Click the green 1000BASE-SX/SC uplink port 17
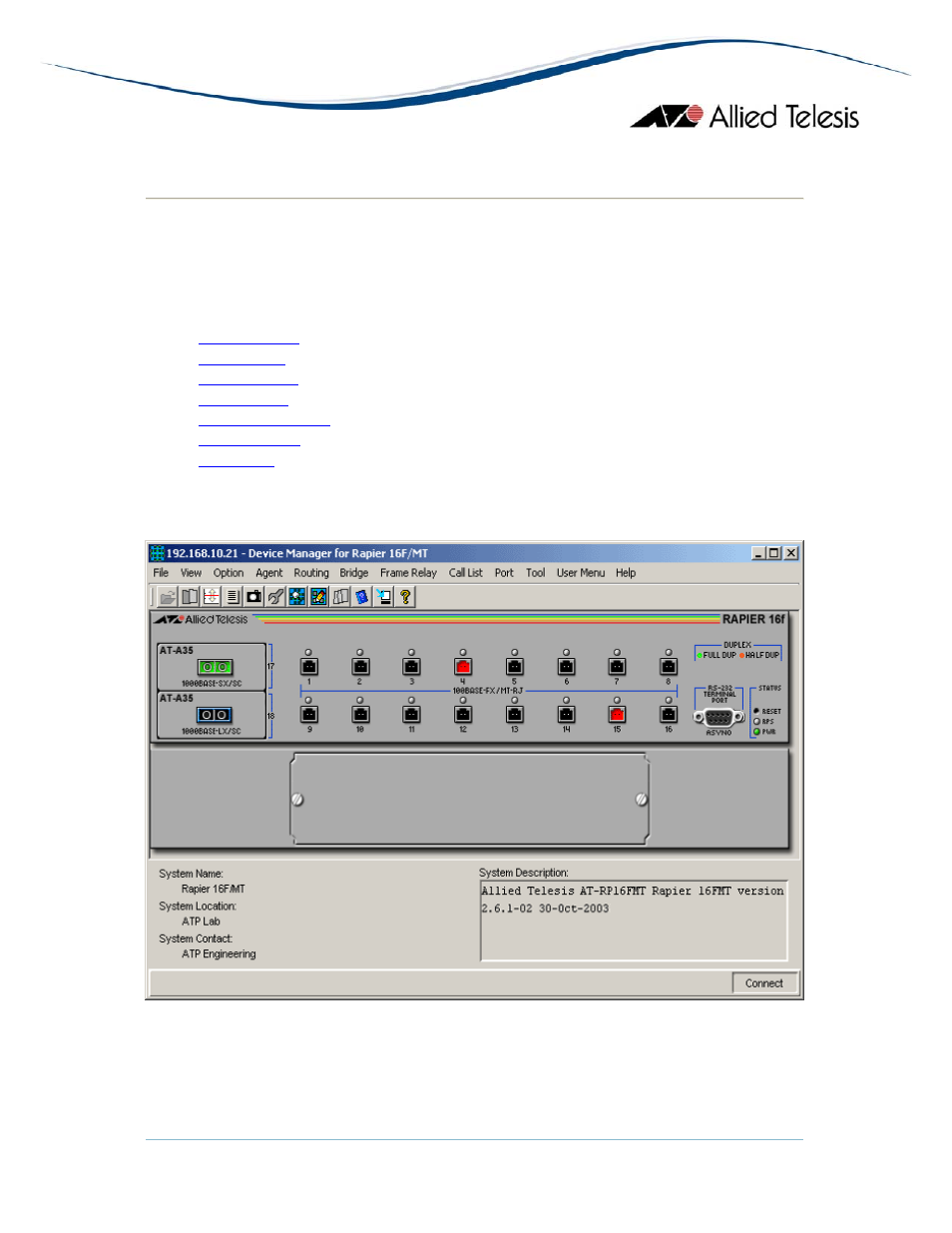This screenshot has height=1233, width=952. click(215, 667)
